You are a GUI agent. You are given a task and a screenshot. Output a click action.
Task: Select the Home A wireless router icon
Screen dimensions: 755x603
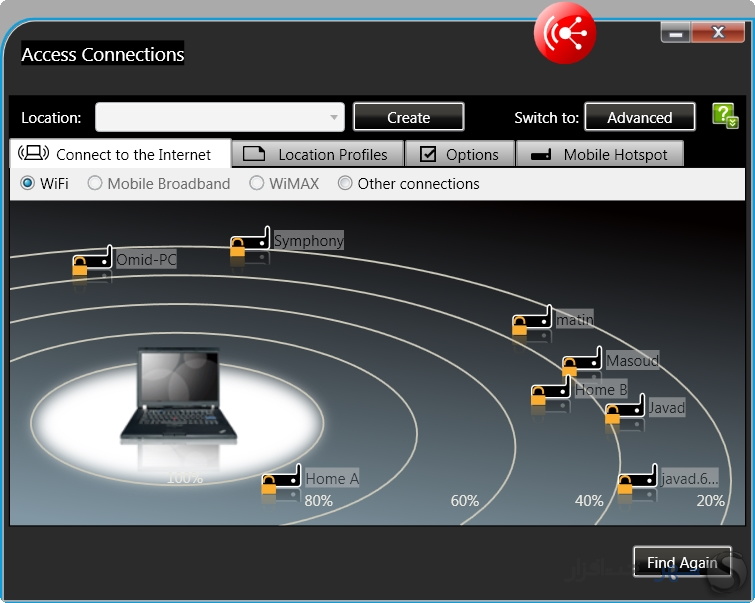coord(282,479)
